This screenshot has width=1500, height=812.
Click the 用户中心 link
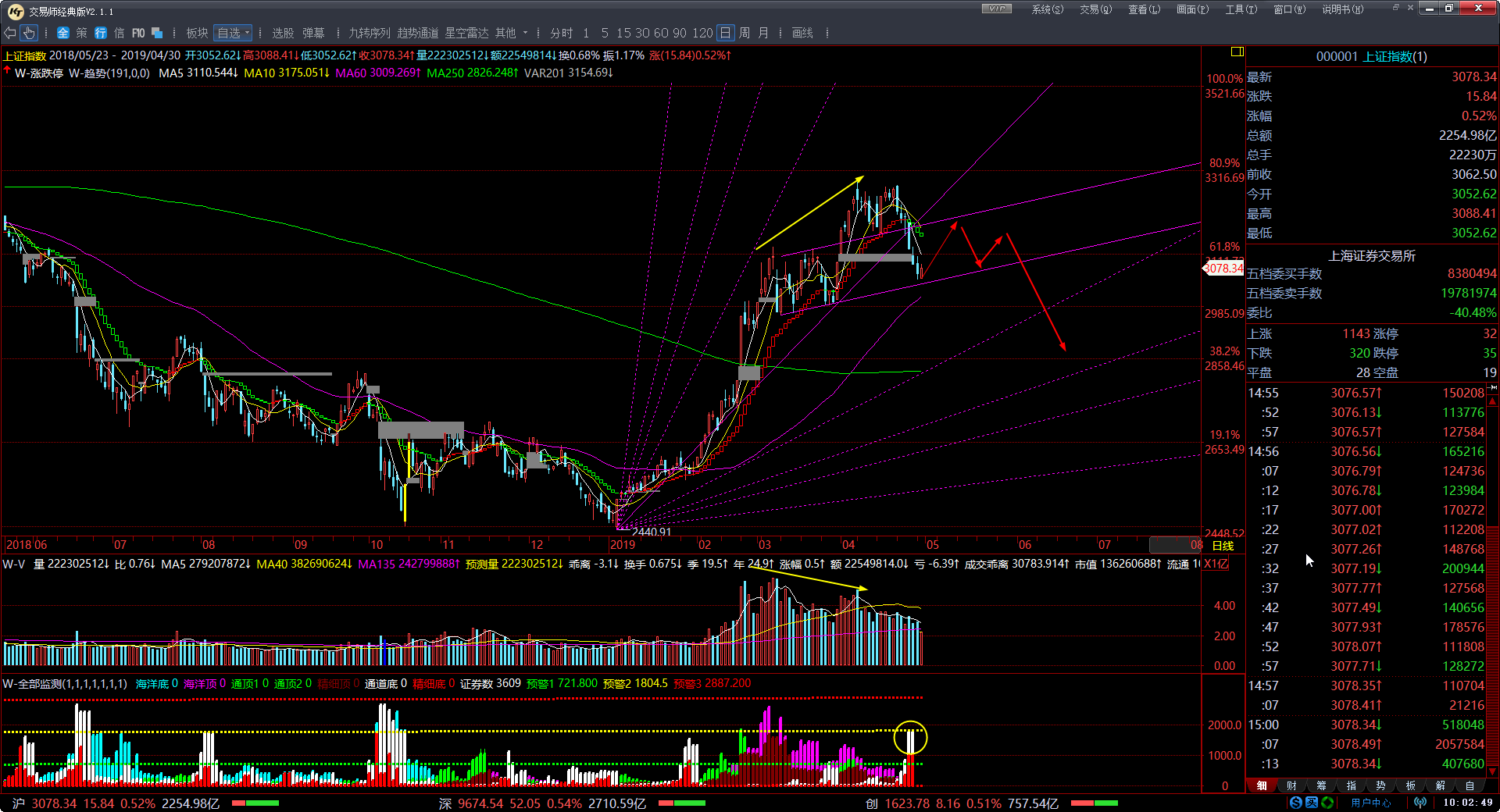[x=1370, y=803]
